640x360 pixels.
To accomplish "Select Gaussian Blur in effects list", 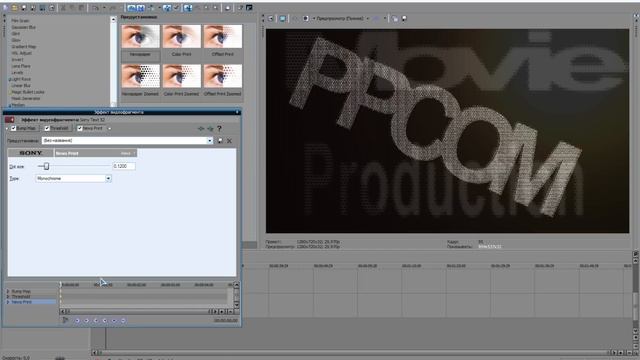I will click(23, 27).
